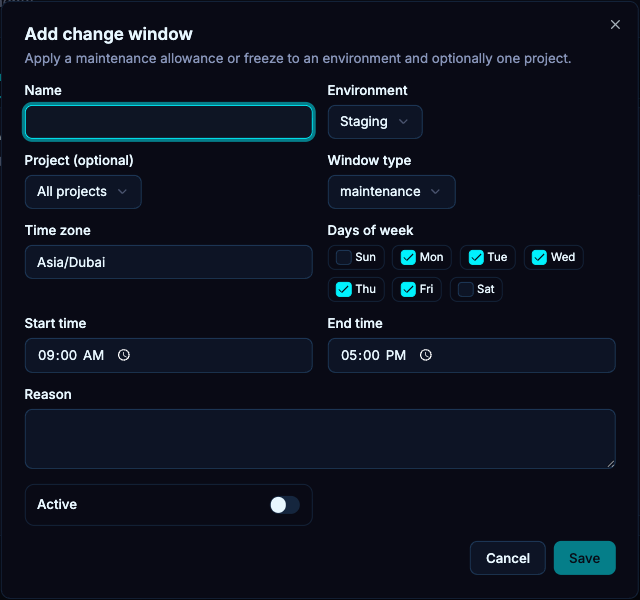Viewport: 640px width, 600px height.
Task: Uncheck the Fri day checkbox
Action: tap(408, 289)
